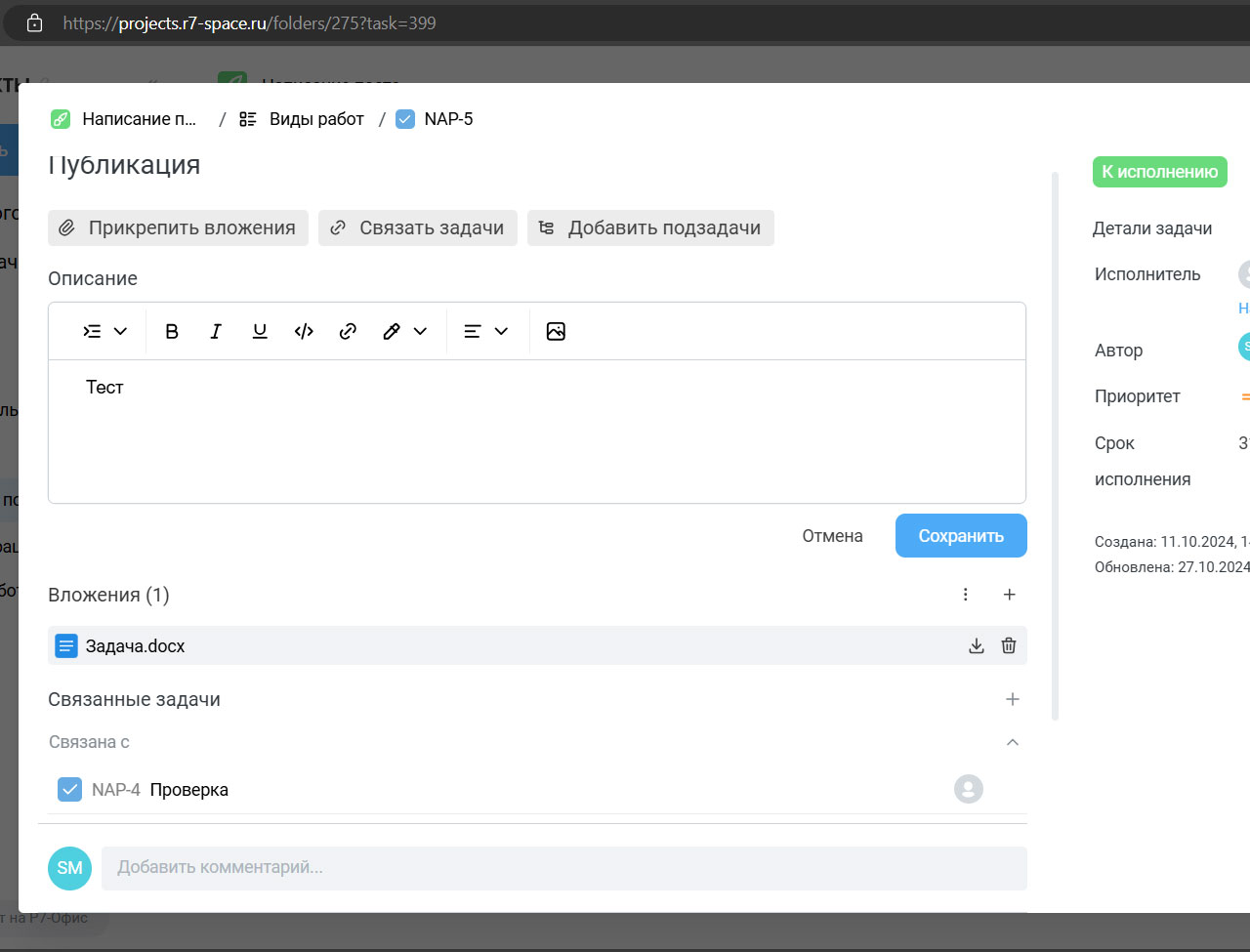The image size is (1250, 952).
Task: Click the assignee avatar of NAP-4
Action: (x=968, y=789)
